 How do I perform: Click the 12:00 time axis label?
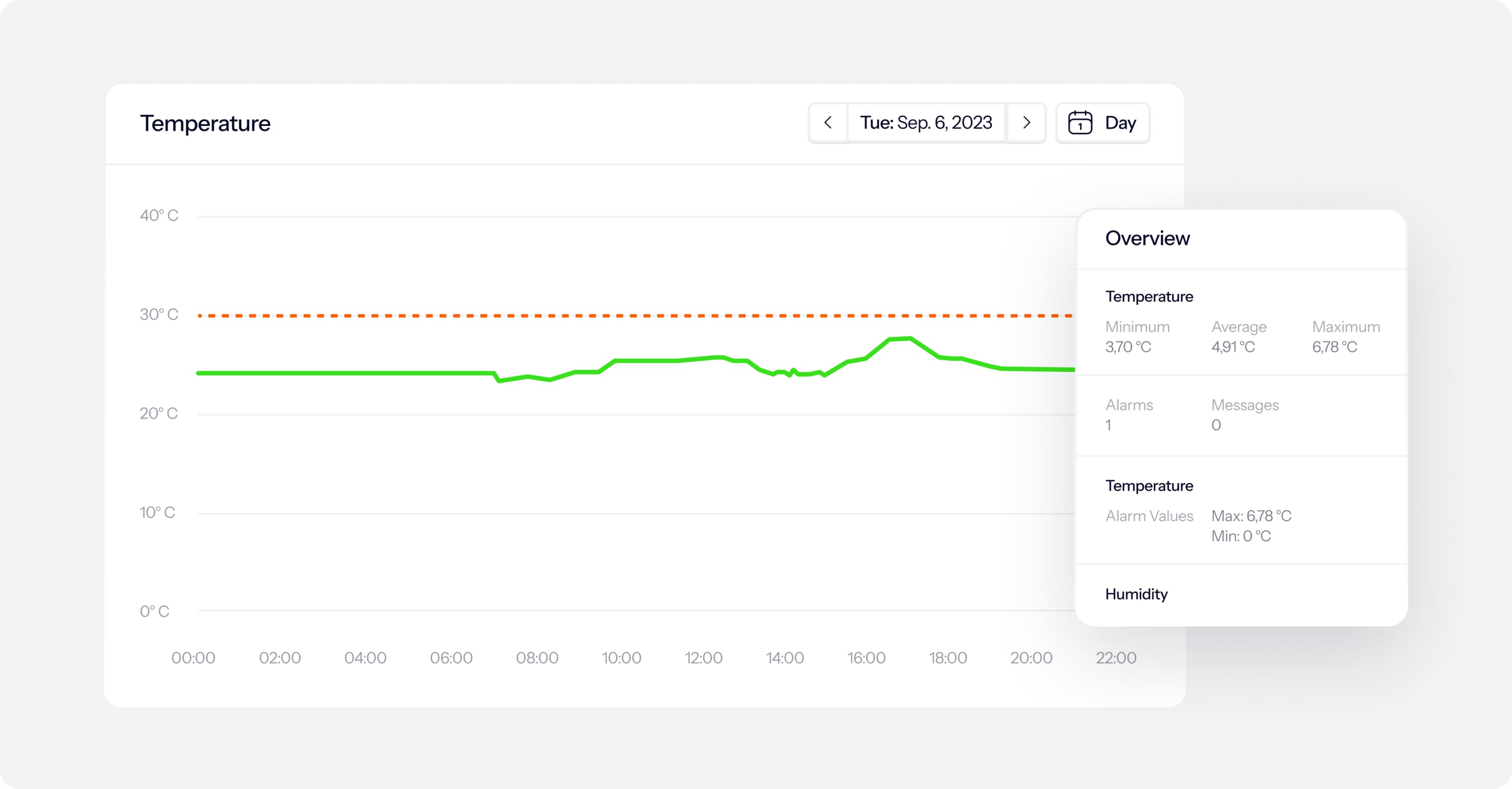coord(703,658)
